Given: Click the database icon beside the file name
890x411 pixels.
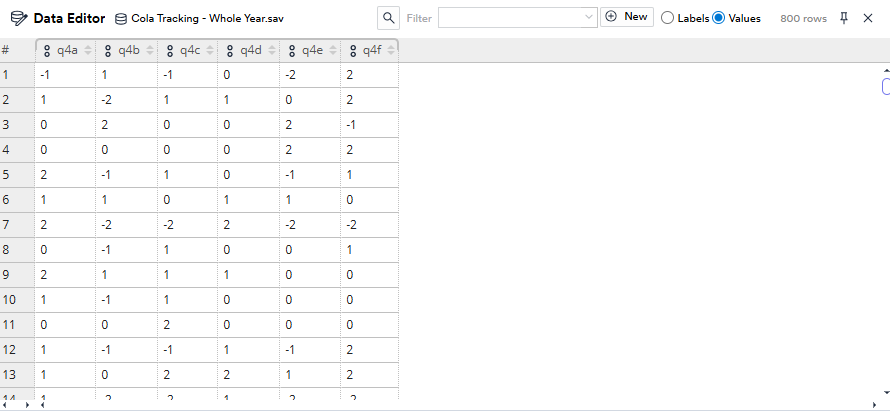Looking at the screenshot, I should click(121, 19).
